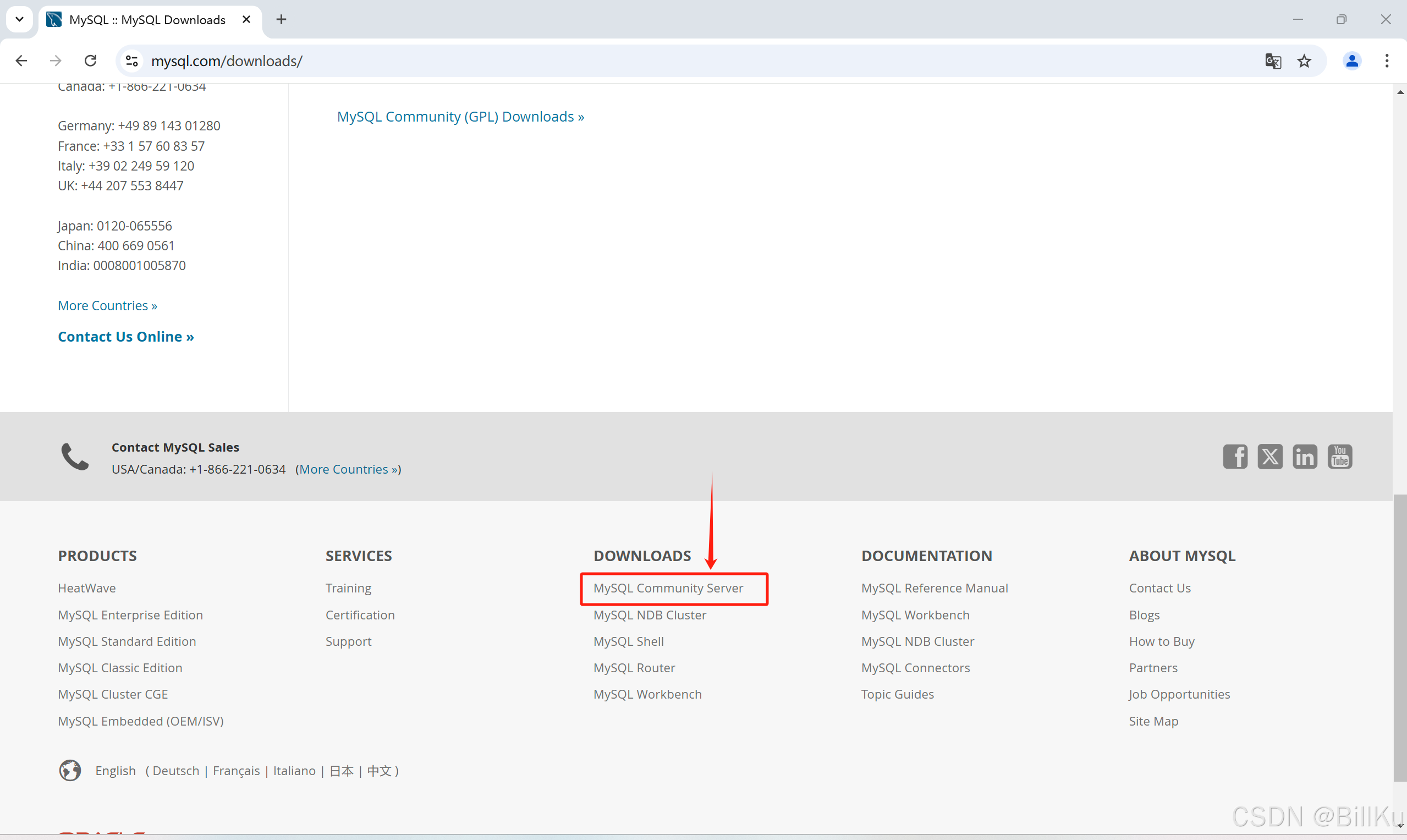This screenshot has height=840, width=1407.
Task: Open site information icon in address bar
Action: 132,61
